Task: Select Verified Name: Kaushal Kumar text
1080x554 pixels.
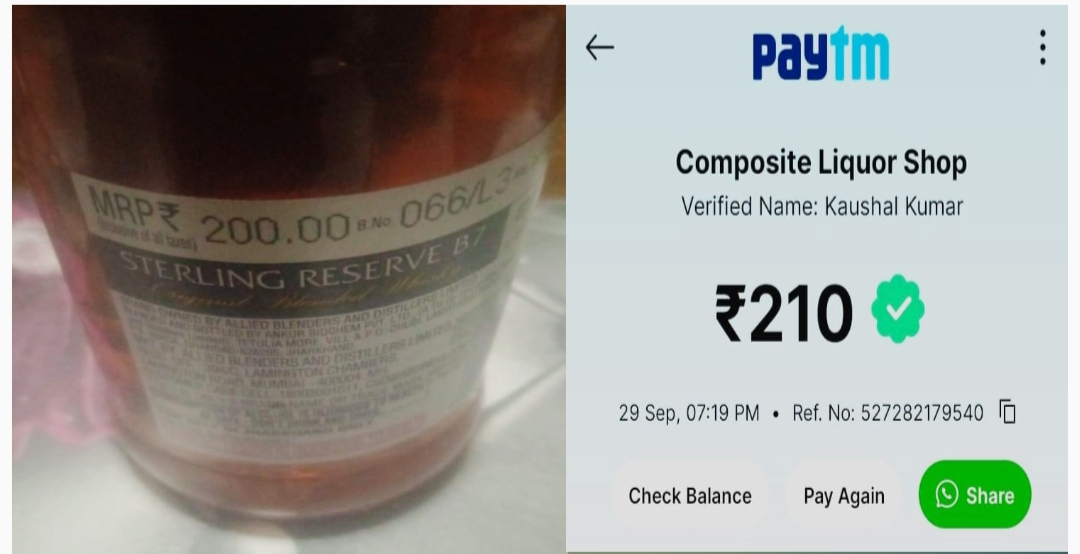Action: (x=822, y=206)
